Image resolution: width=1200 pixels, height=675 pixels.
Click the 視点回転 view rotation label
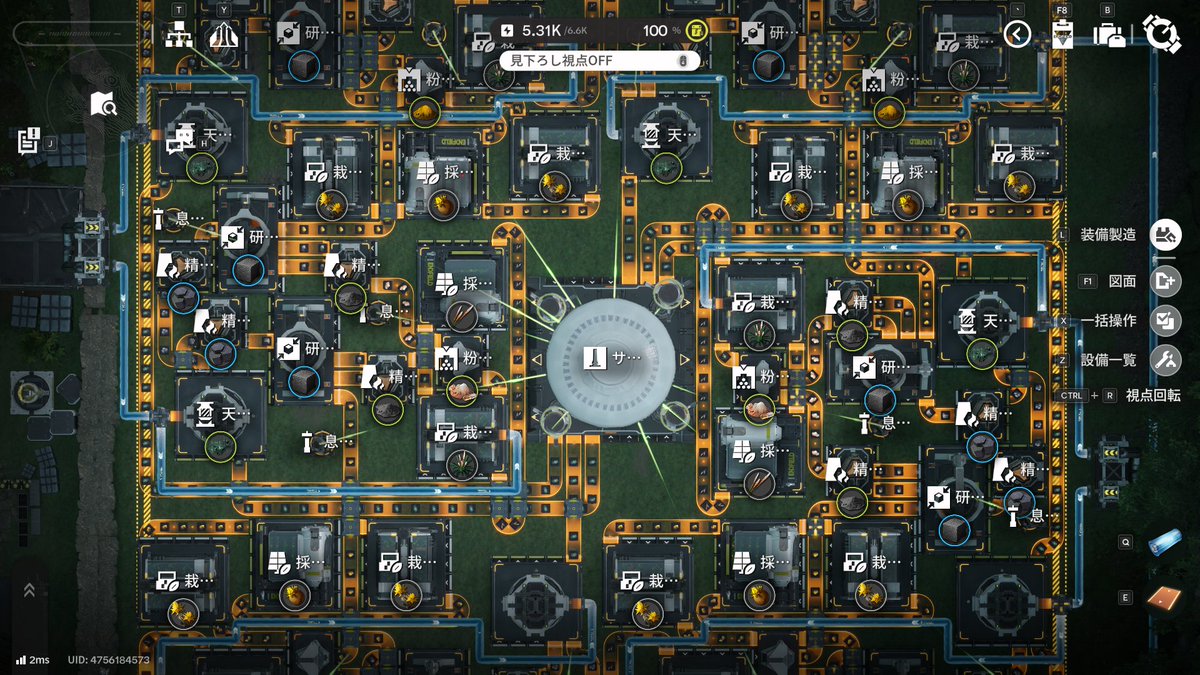point(1153,395)
